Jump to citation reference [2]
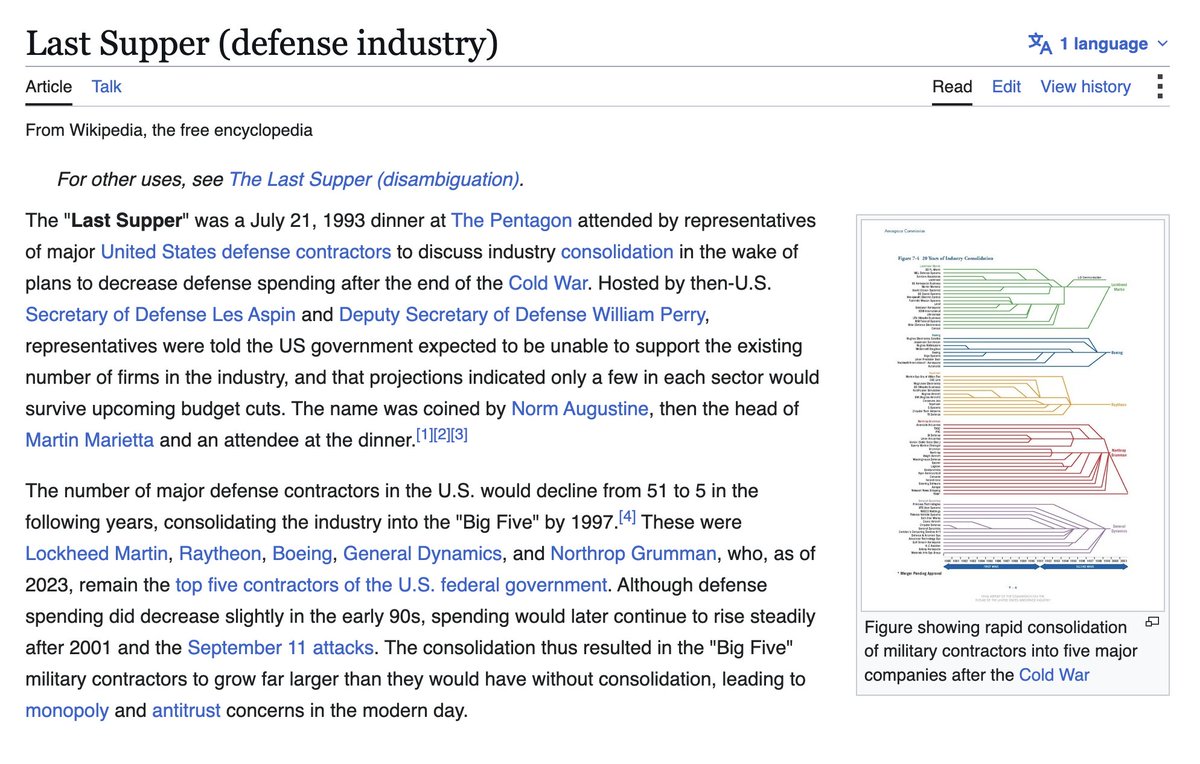This screenshot has height=764, width=1200. click(442, 435)
